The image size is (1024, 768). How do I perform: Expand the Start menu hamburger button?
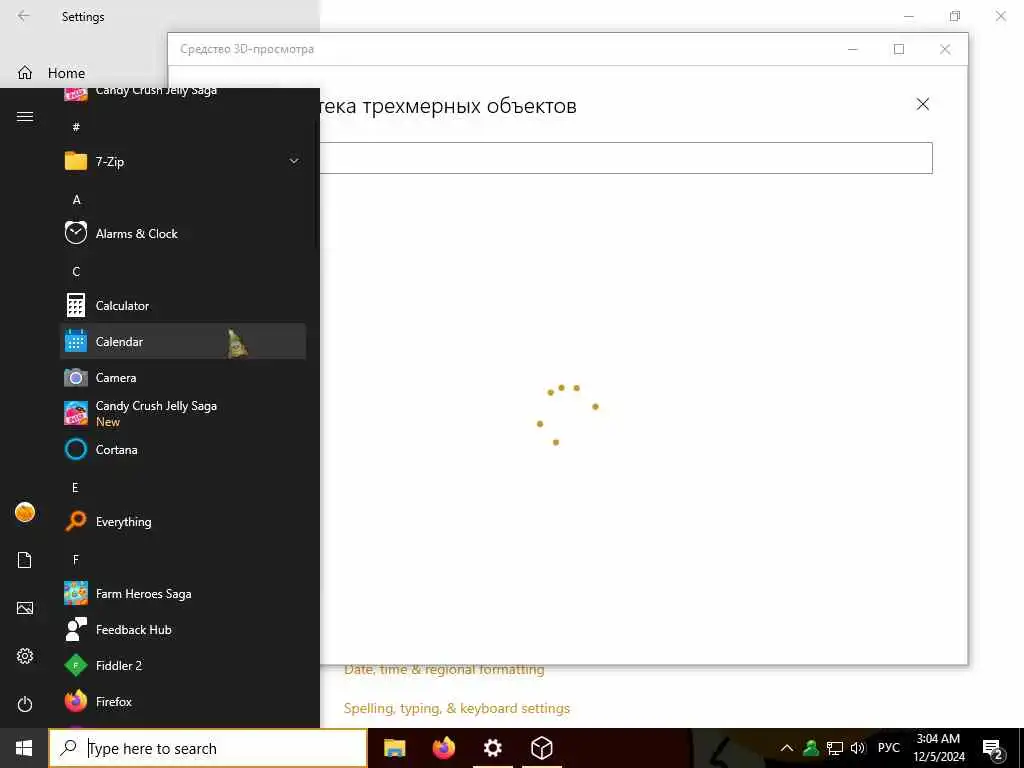(25, 117)
